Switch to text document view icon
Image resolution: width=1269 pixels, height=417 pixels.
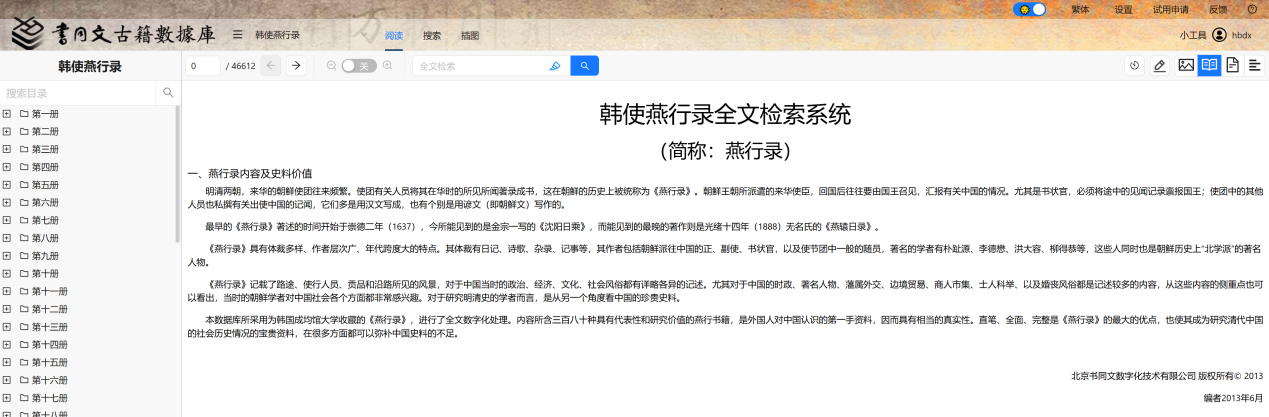coord(1232,66)
